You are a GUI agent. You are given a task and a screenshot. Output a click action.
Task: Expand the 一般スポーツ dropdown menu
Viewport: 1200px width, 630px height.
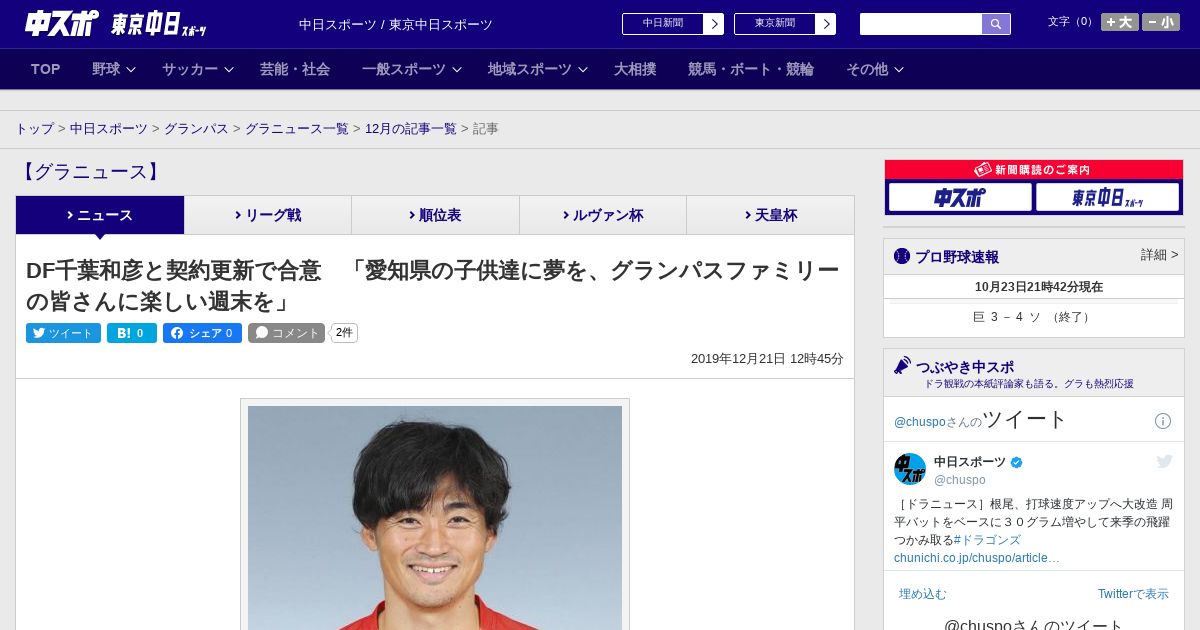point(411,69)
